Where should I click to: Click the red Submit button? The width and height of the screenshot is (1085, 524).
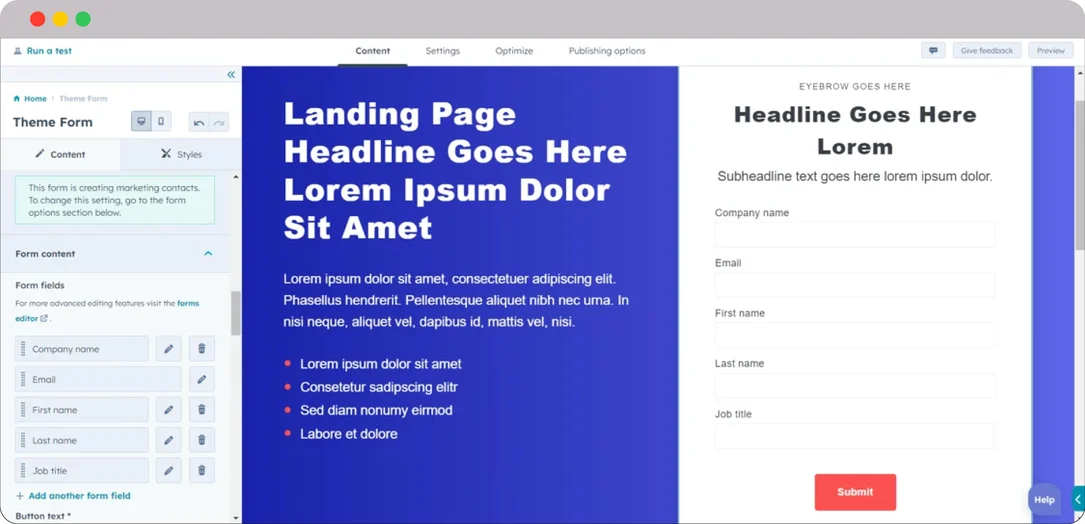(x=855, y=492)
